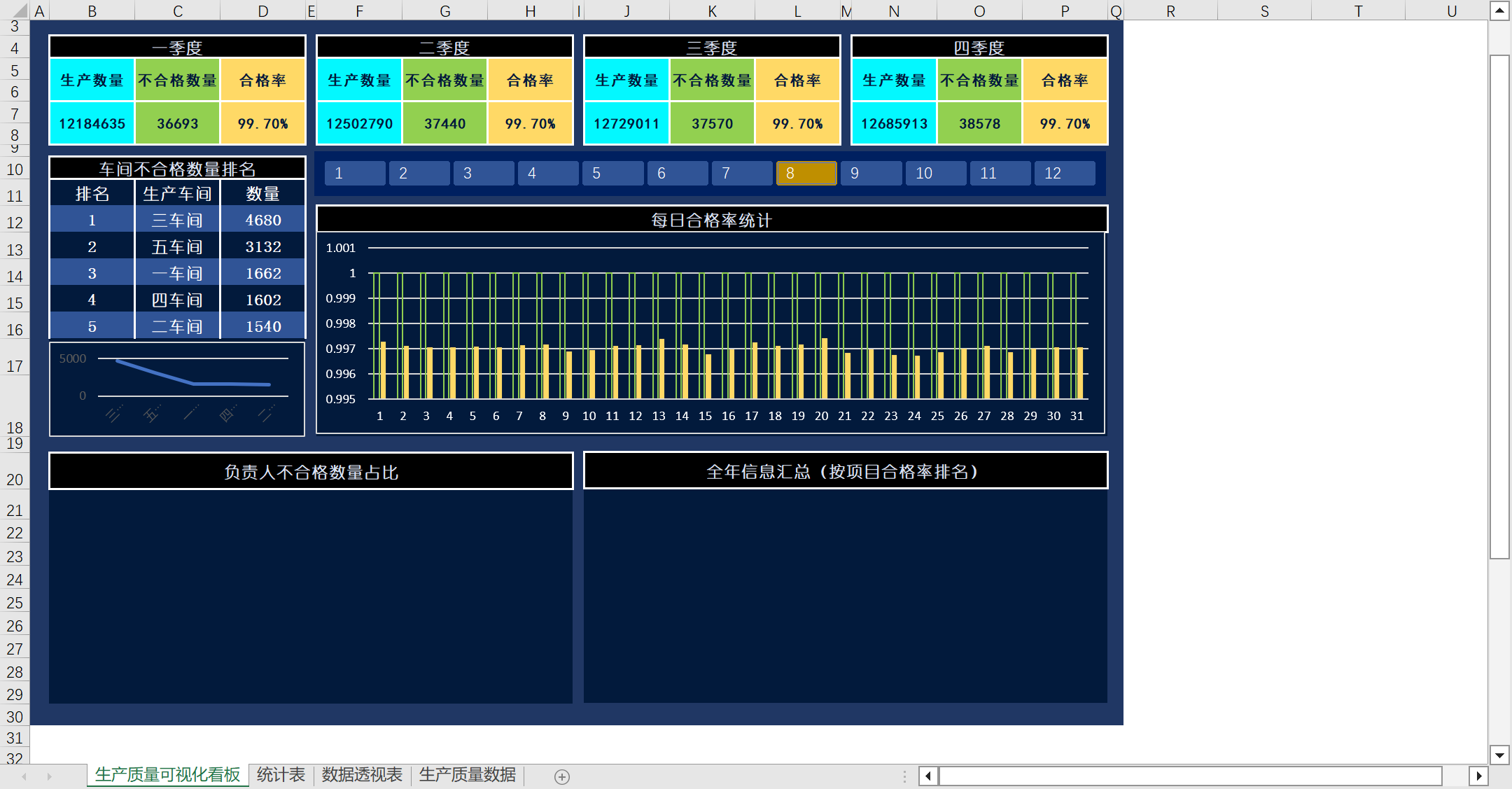The width and height of the screenshot is (1512, 789).
Task: Click the 四季度 header cell
Action: [x=979, y=48]
